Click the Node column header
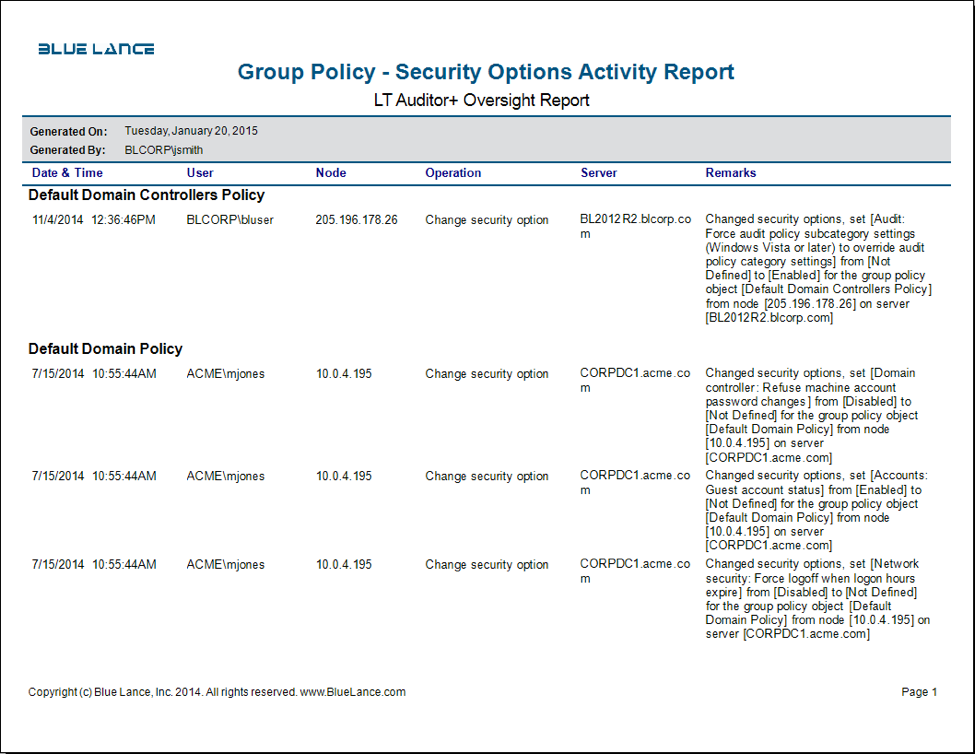975x754 pixels. (331, 173)
